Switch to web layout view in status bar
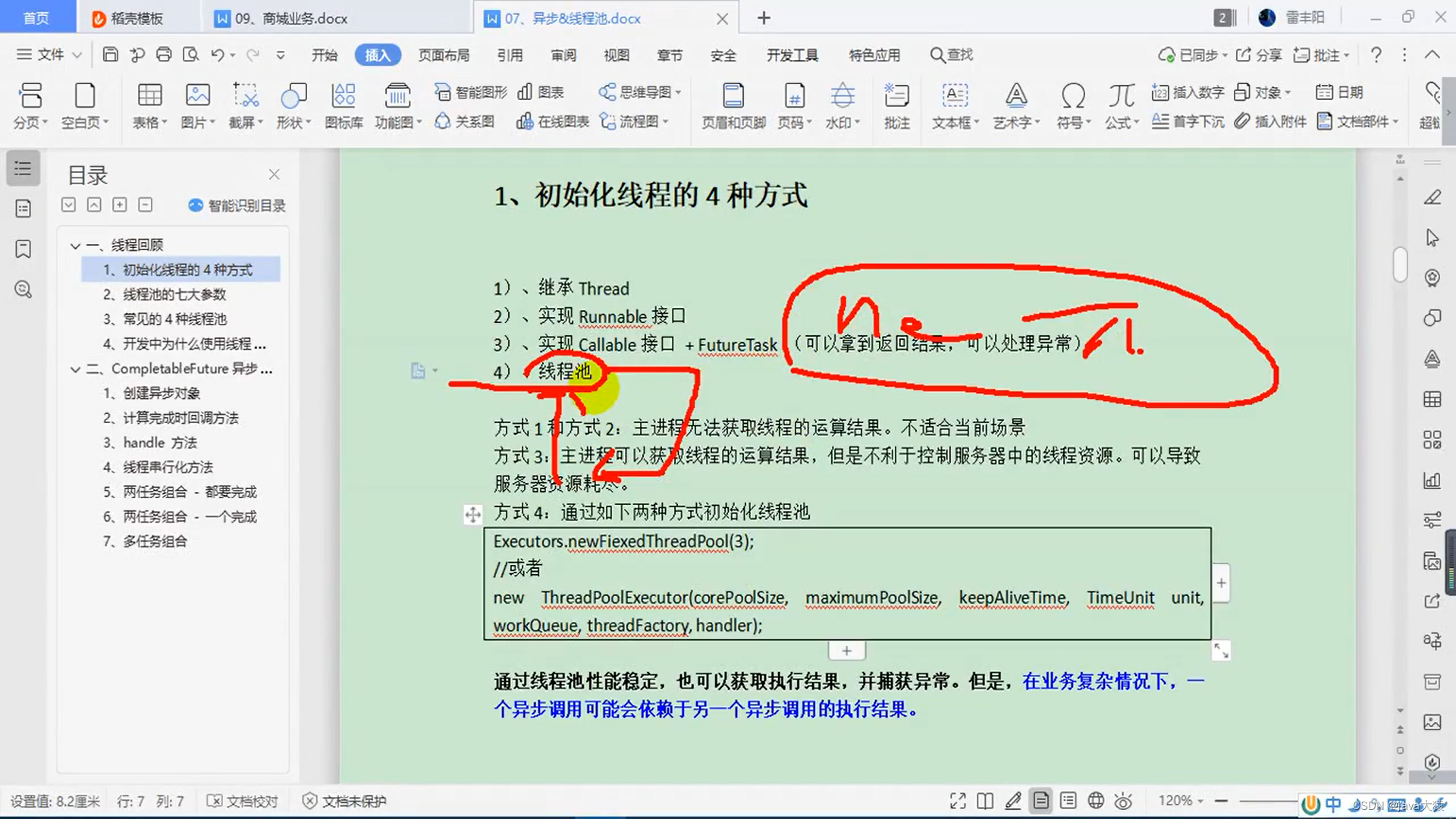1456x819 pixels. click(1096, 801)
